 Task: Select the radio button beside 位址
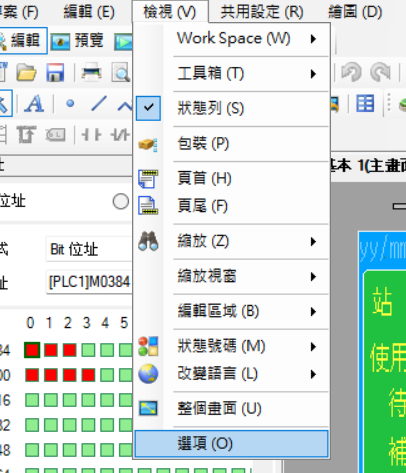click(x=121, y=201)
